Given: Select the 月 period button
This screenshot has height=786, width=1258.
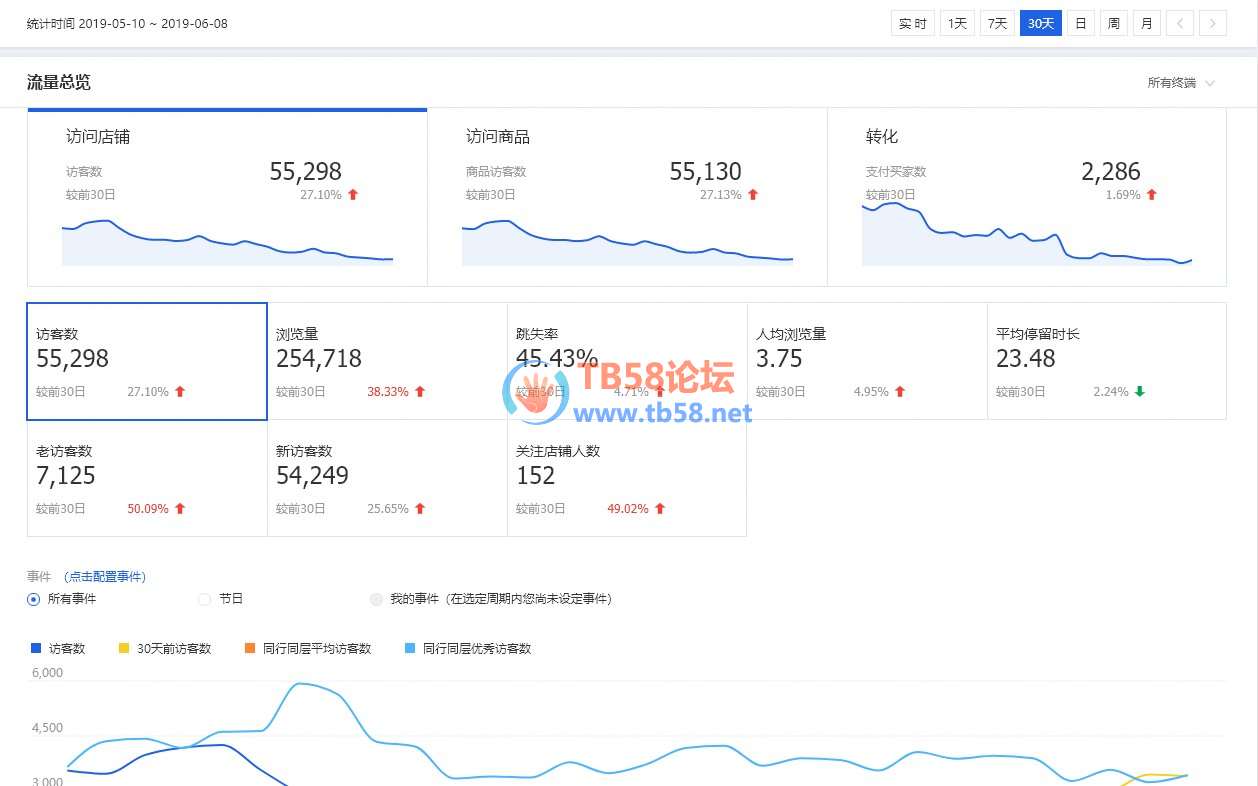Looking at the screenshot, I should [1146, 23].
